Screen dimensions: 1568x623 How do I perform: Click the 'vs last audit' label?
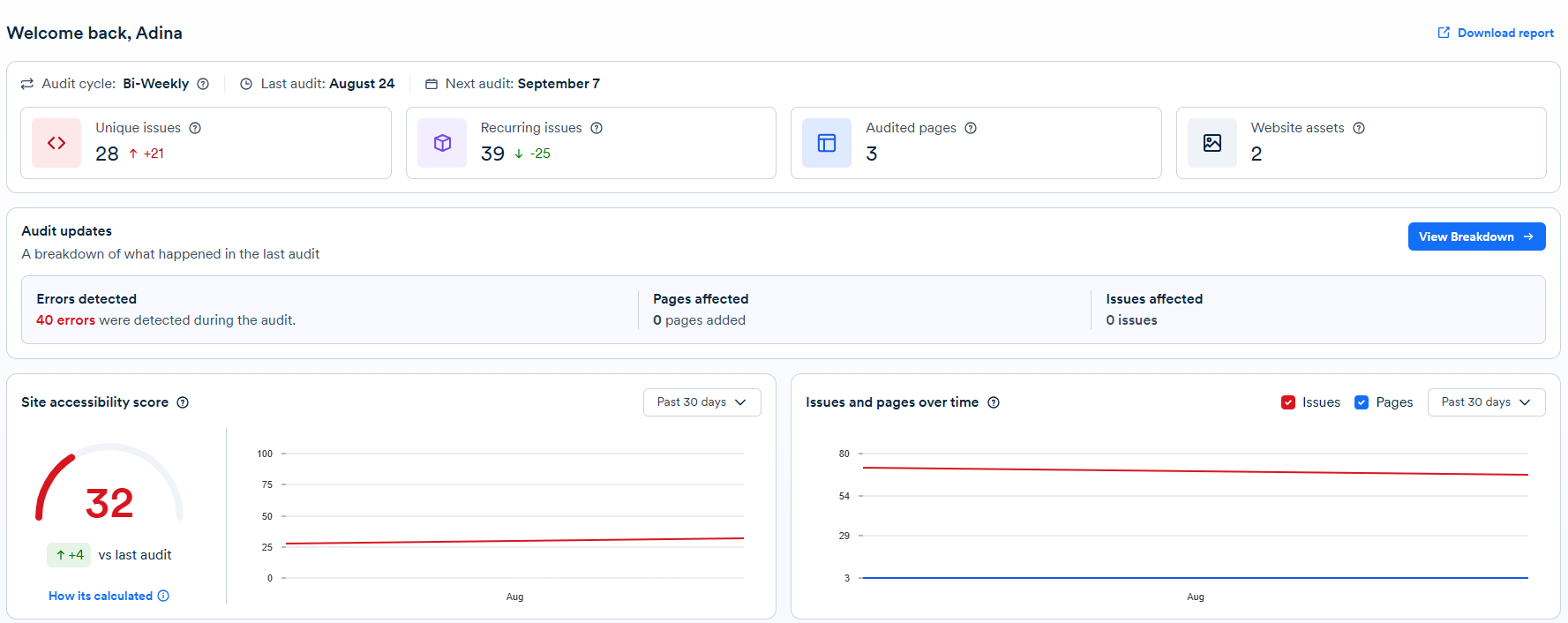coord(135,555)
